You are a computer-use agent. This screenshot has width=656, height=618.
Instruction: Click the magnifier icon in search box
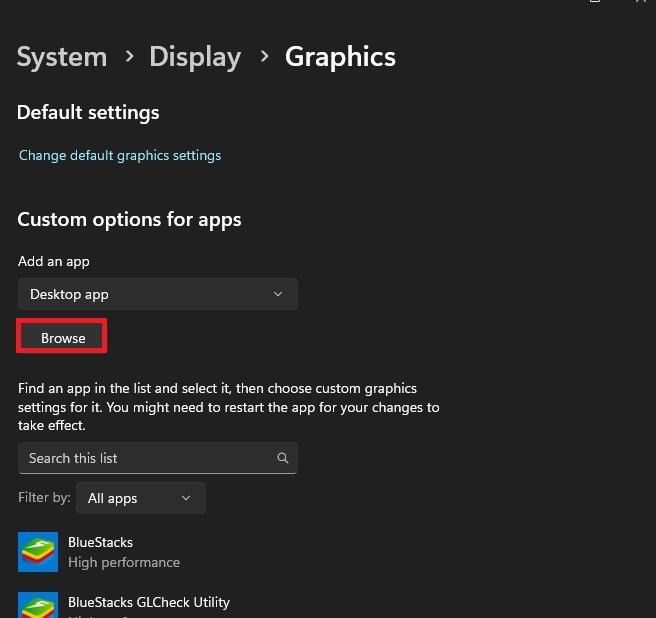[x=283, y=458]
